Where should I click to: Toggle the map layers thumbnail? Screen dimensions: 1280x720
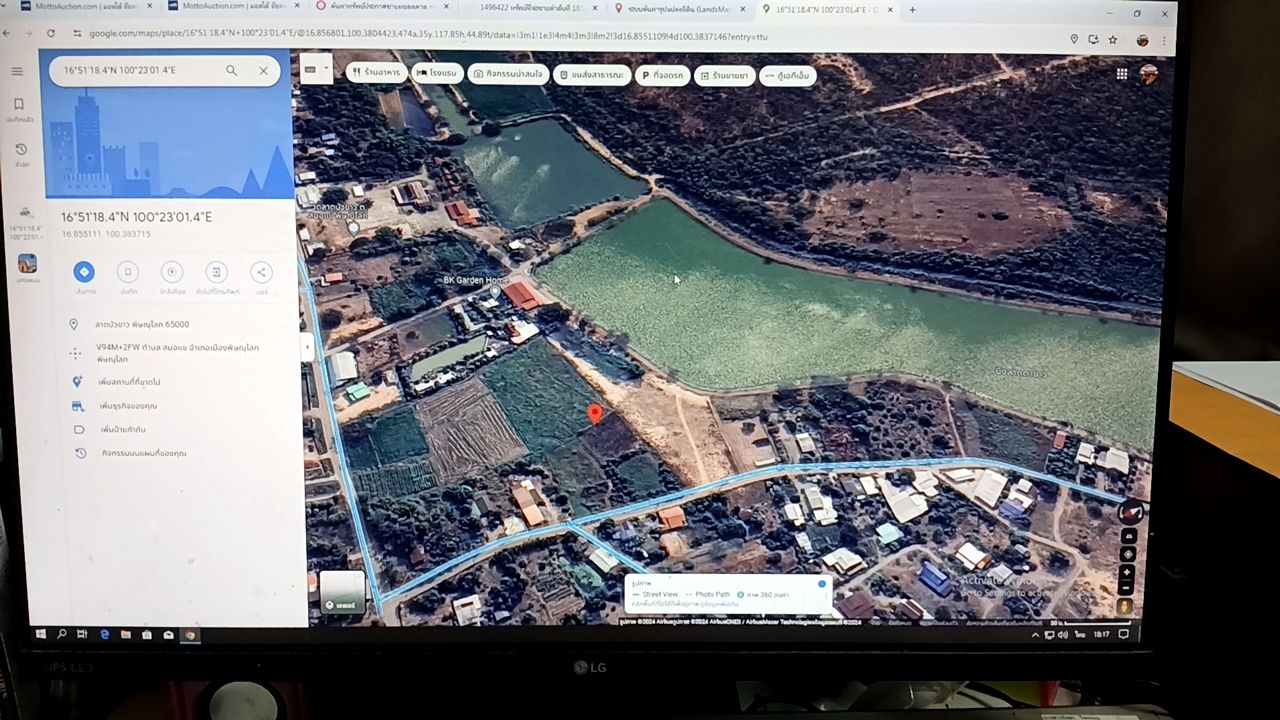pyautogui.click(x=342, y=591)
